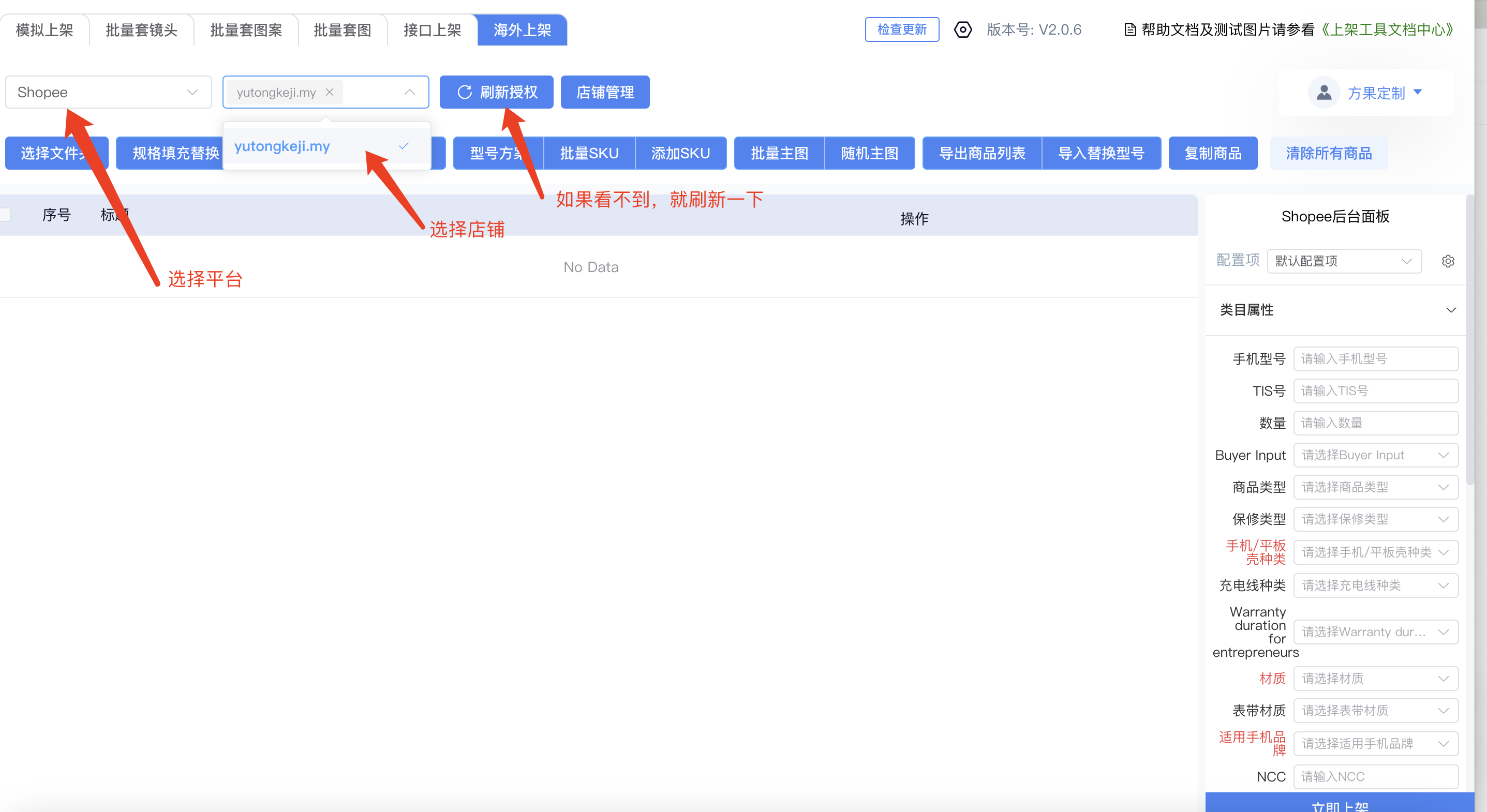Click the 手机型号 input field
Viewport: 1487px width, 812px height.
coord(1375,359)
